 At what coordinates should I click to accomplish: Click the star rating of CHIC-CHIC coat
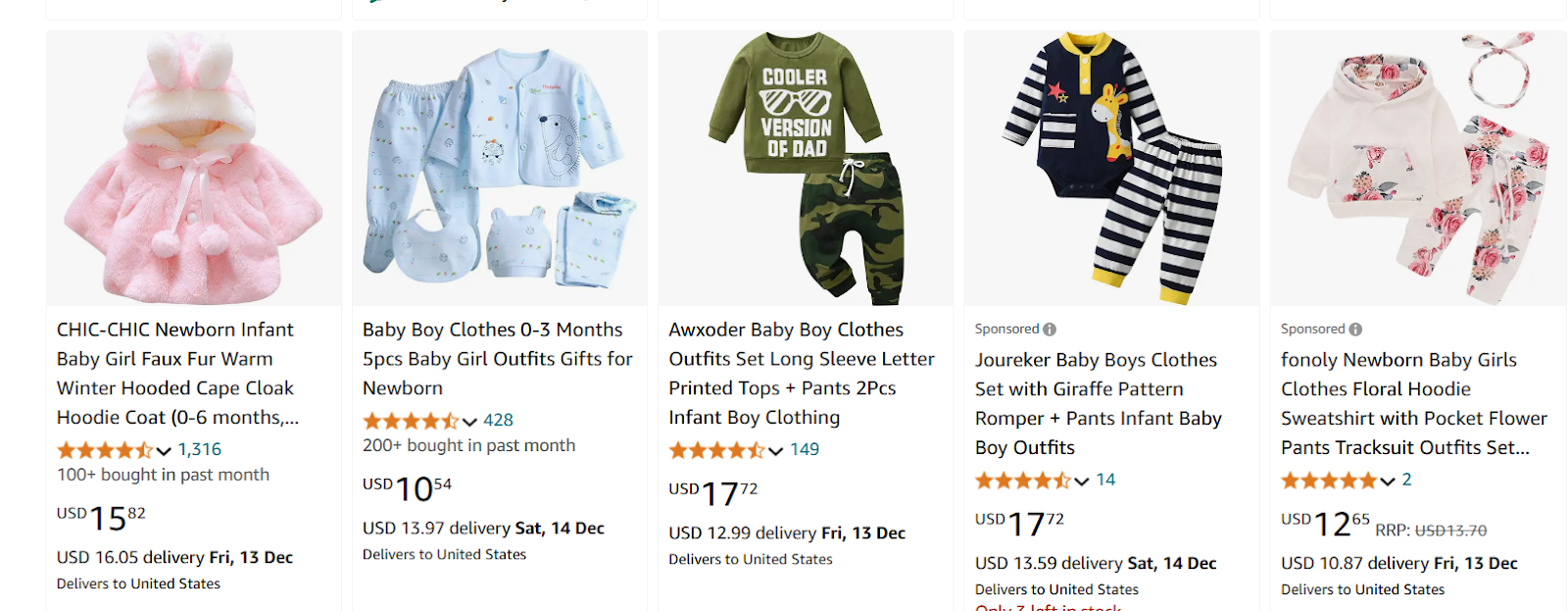103,450
